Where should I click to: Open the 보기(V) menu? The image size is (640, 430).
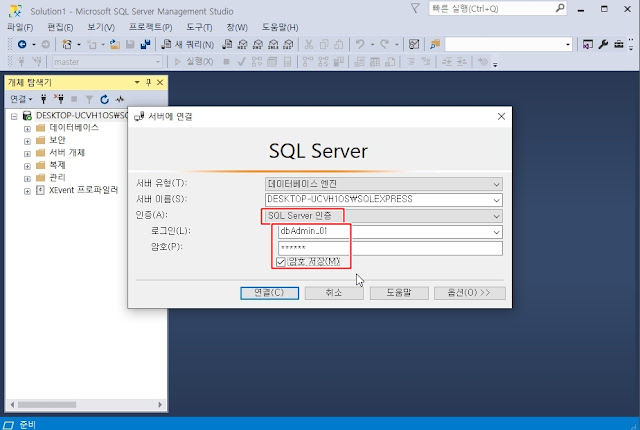(101, 27)
